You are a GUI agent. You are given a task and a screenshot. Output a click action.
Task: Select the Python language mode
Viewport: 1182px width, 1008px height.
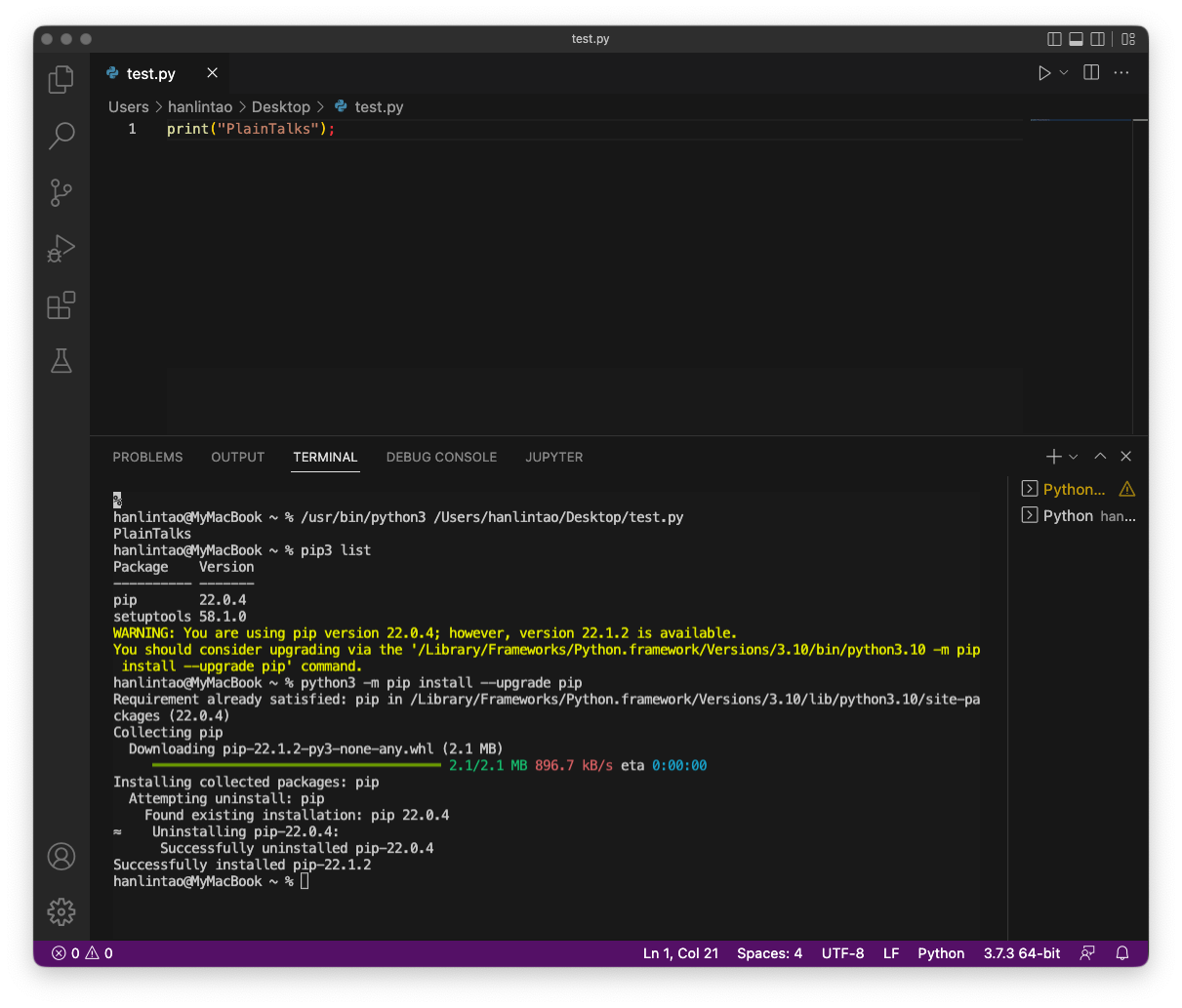click(x=941, y=953)
